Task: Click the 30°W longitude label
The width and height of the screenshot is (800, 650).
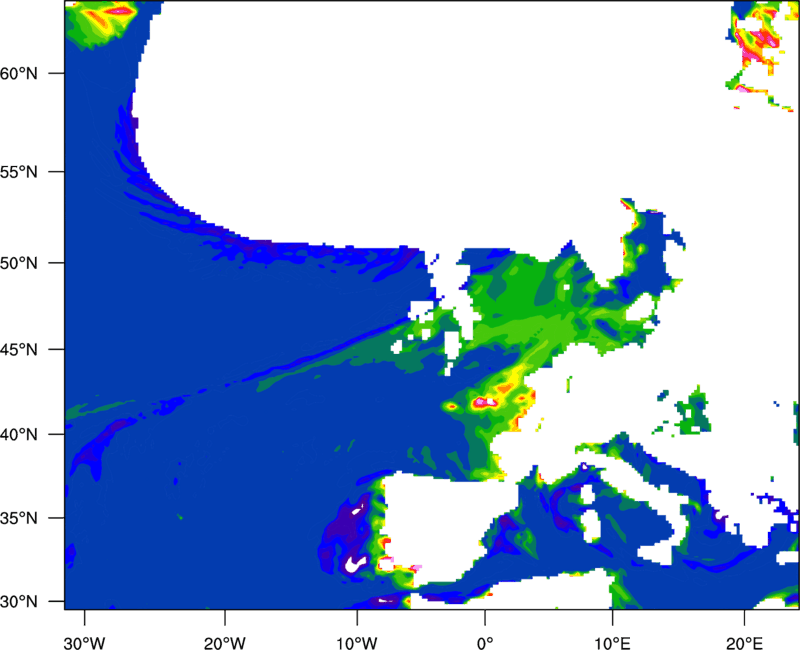Action: (84, 643)
